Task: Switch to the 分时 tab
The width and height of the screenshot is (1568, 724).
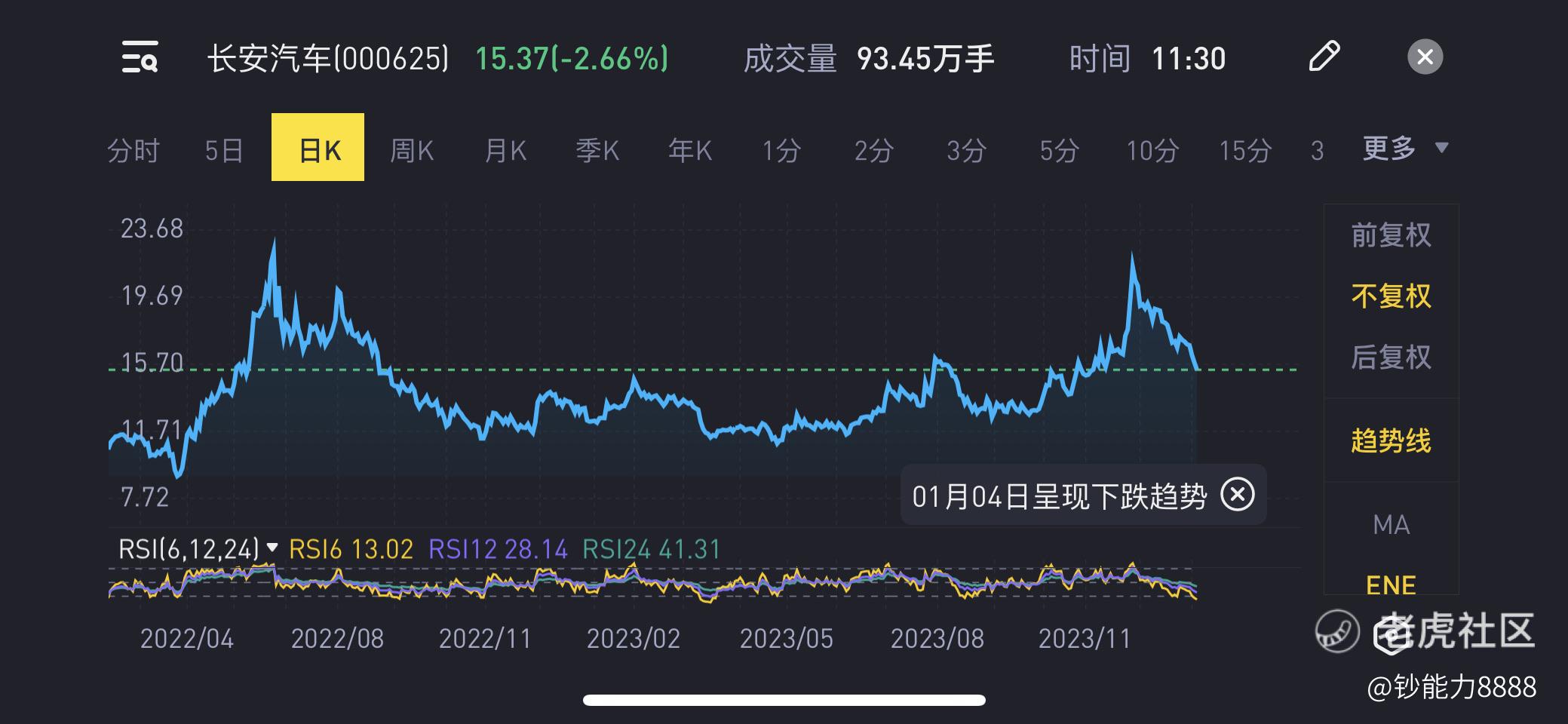Action: [x=133, y=150]
